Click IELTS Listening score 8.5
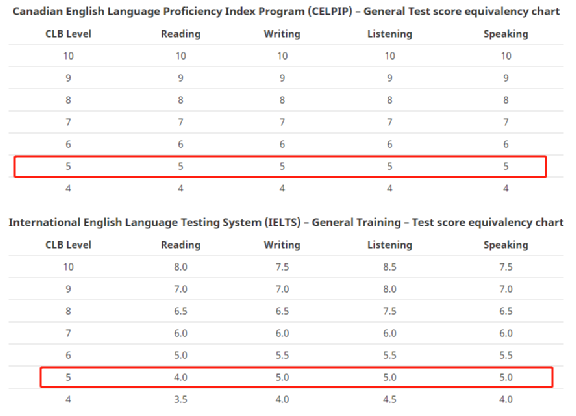 [x=390, y=267]
